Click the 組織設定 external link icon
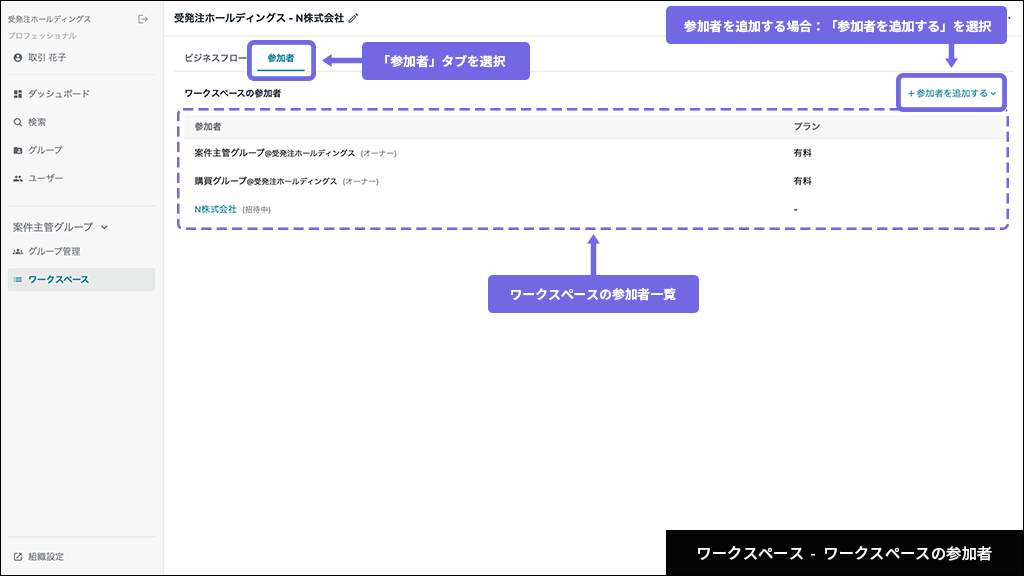Screen dimensions: 1024x576 pyautogui.click(x=18, y=557)
